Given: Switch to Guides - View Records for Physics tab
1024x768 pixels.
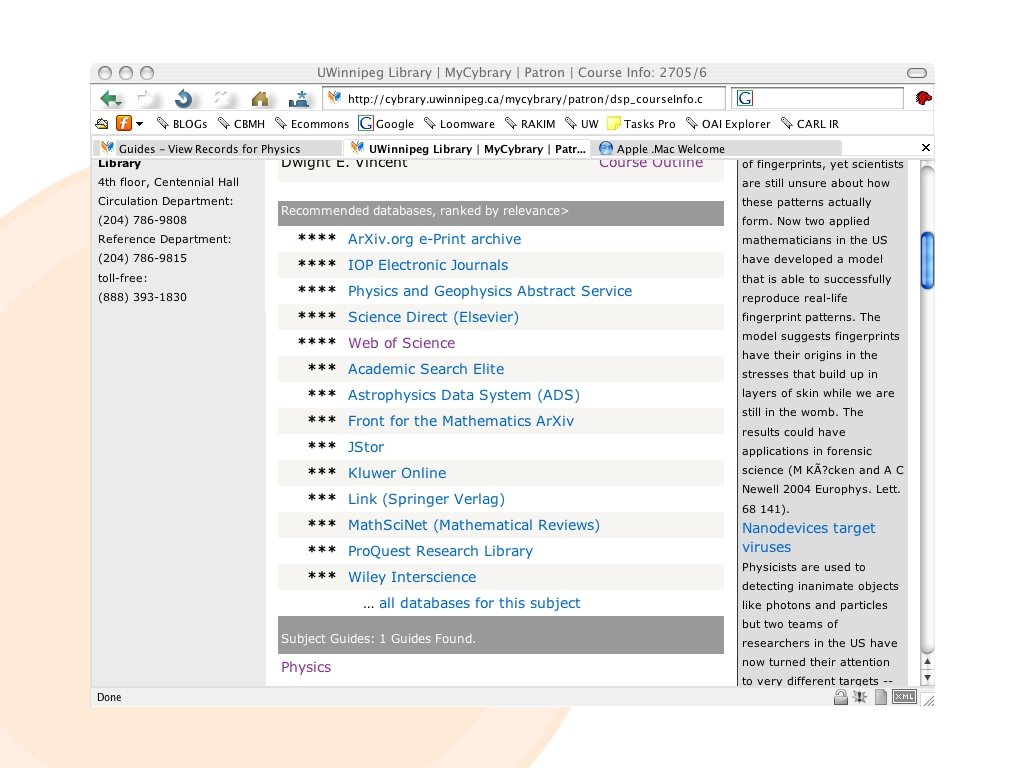Looking at the screenshot, I should tap(216, 149).
